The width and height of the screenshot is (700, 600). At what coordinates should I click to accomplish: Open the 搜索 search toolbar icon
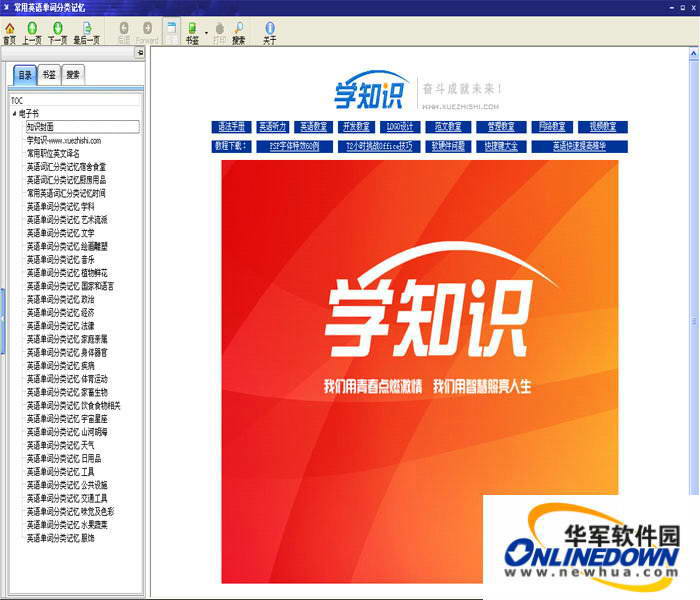[239, 33]
